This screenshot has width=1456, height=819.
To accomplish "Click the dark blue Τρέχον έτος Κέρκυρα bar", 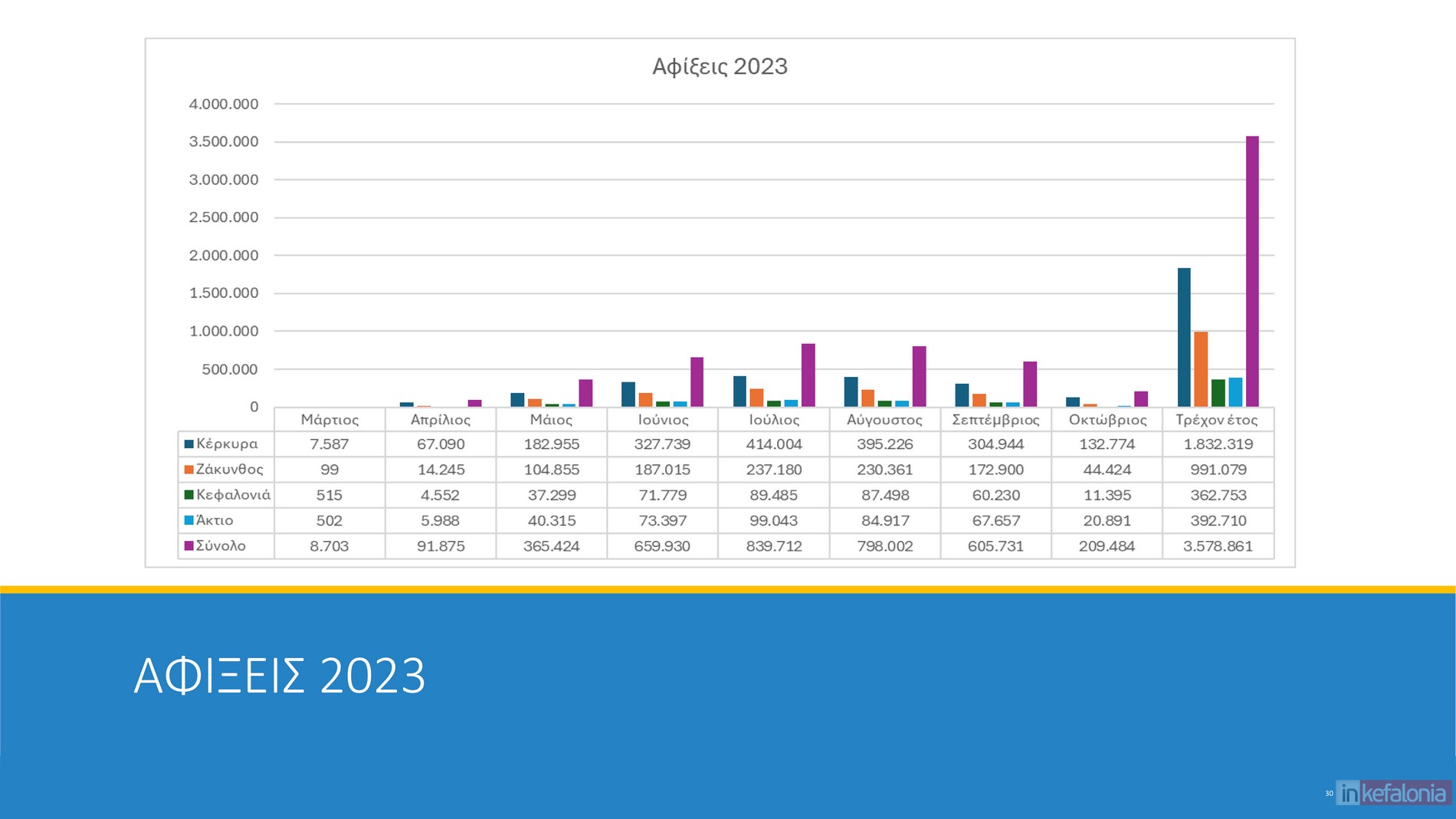I will (1184, 337).
